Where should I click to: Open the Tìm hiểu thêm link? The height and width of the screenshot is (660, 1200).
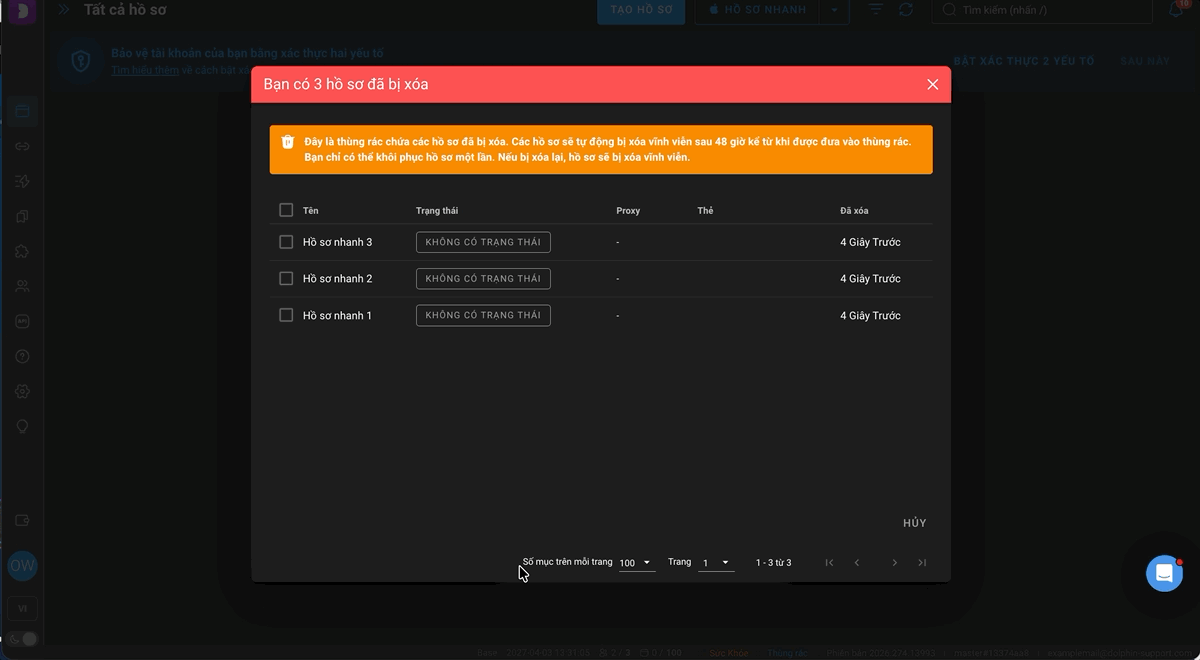coord(145,70)
